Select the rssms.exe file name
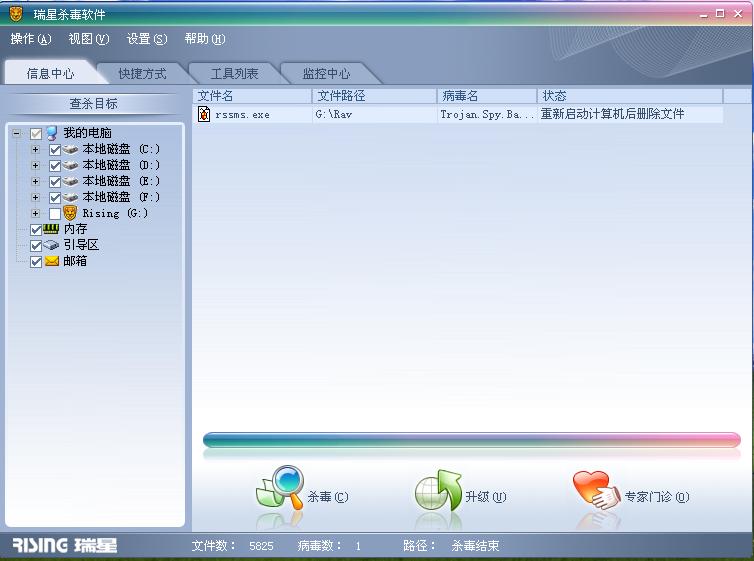The height and width of the screenshot is (561, 754). (x=242, y=115)
